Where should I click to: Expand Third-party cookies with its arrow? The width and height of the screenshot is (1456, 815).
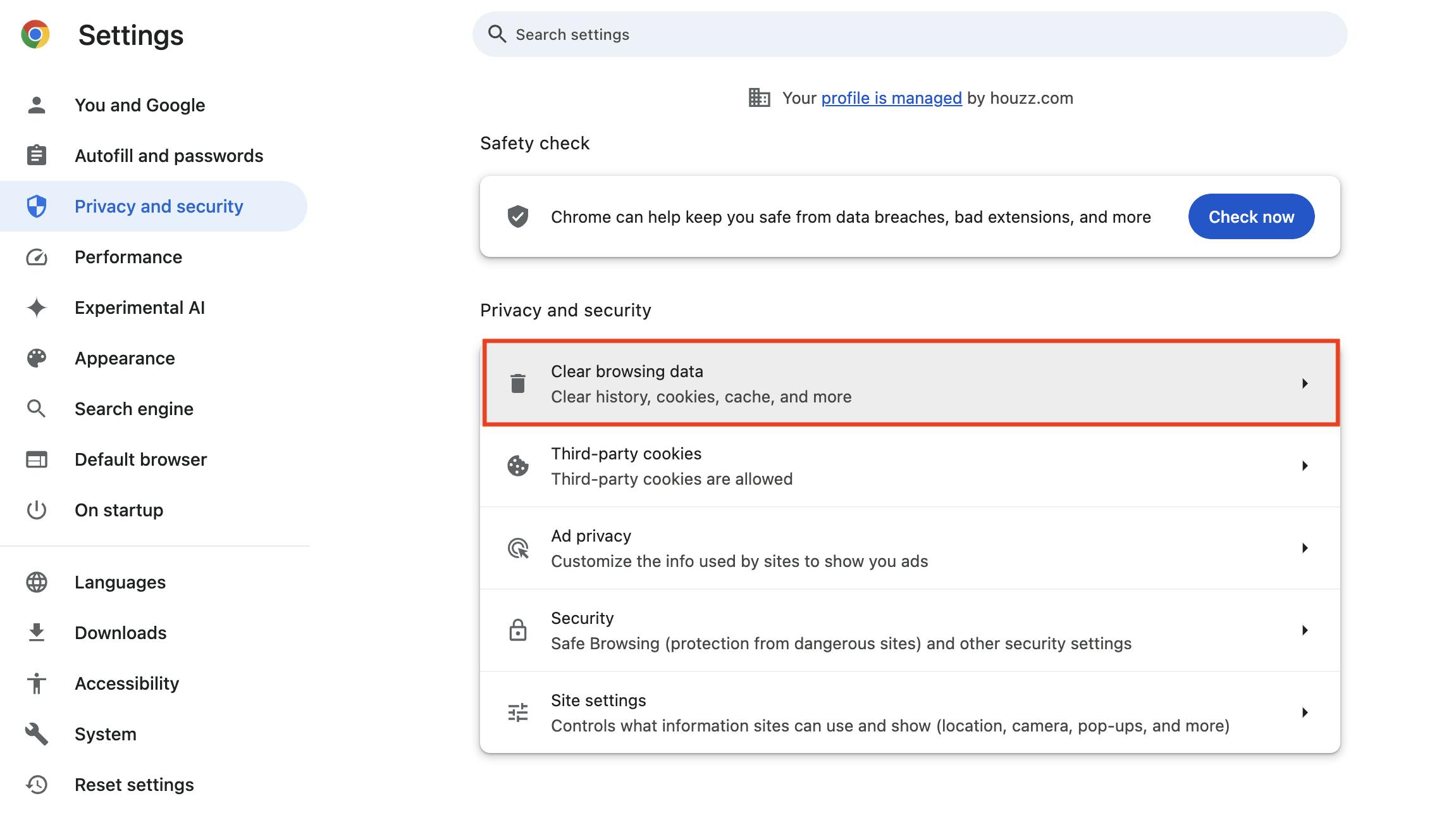pos(1305,466)
